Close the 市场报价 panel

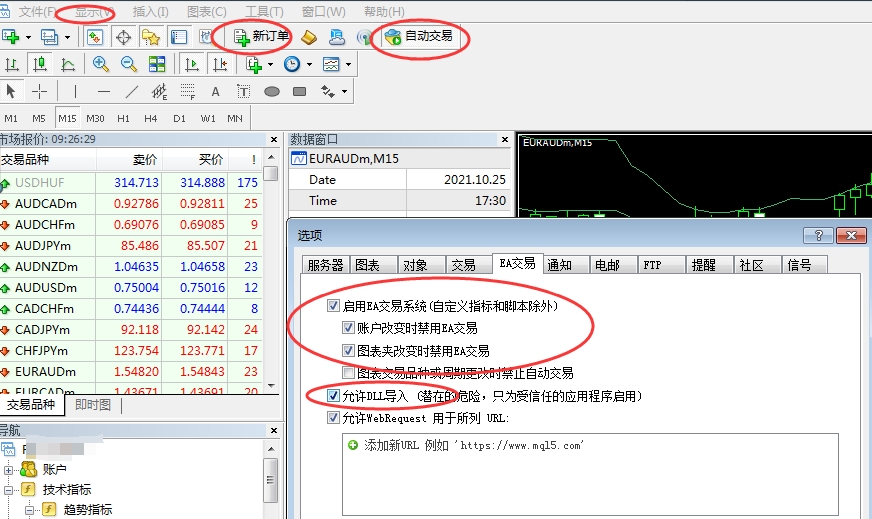click(274, 140)
